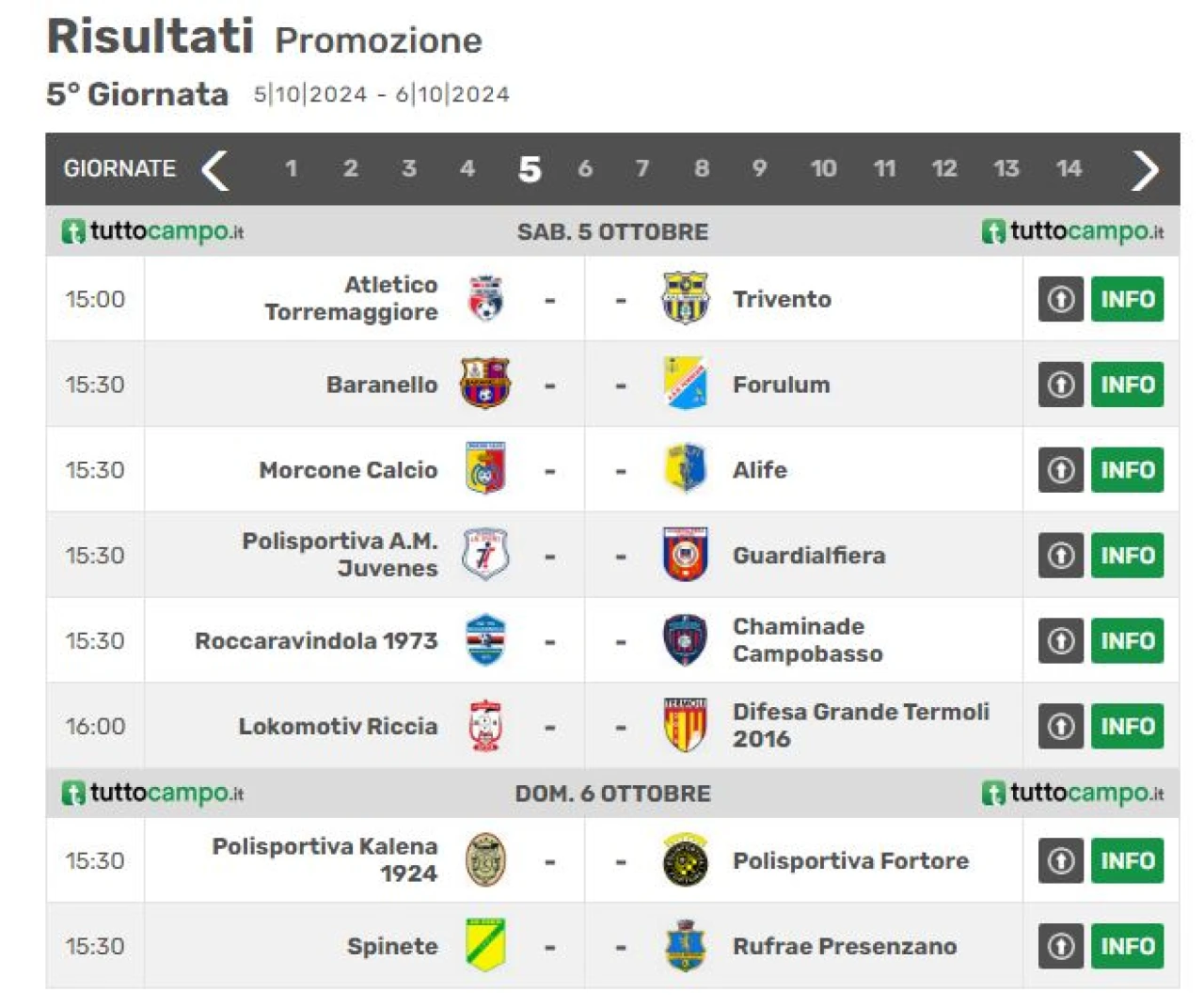Open the Rufrae Presenzano team name
Screen dimensions: 1204x1007
(x=845, y=947)
